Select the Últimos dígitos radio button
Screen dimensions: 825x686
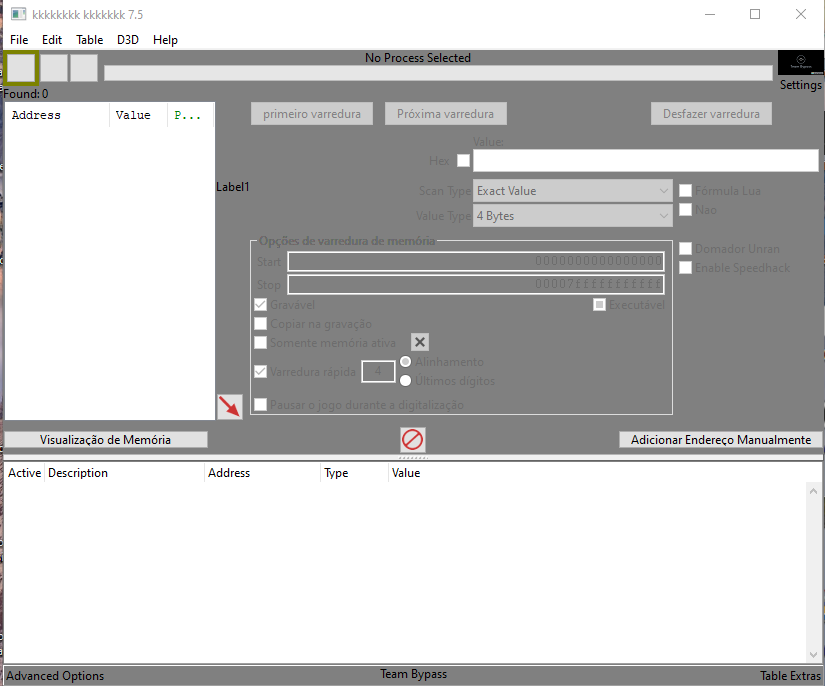pyautogui.click(x=406, y=380)
